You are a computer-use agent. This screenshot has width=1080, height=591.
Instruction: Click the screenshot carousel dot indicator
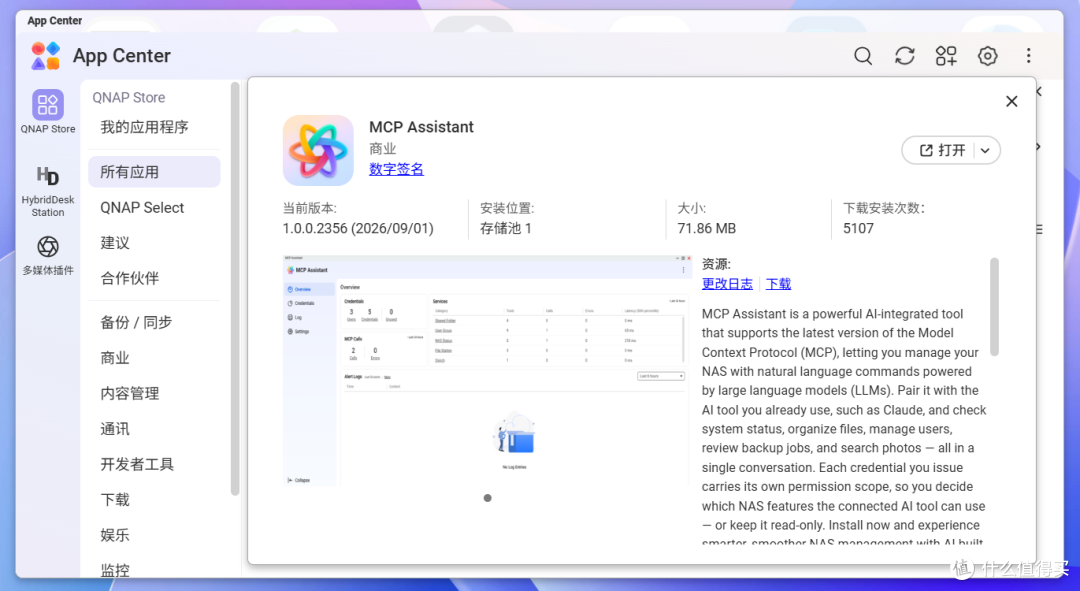(488, 498)
